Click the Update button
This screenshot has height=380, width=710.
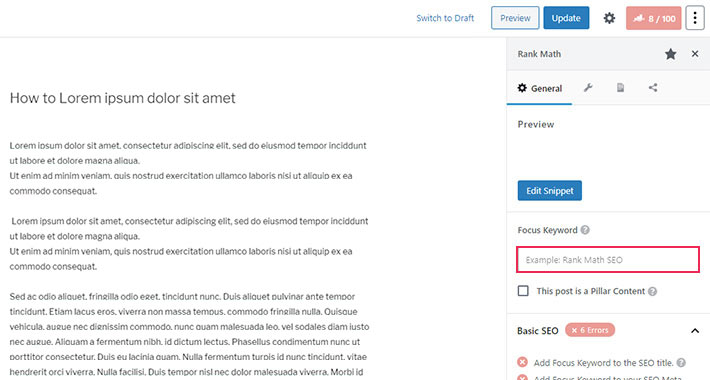coord(566,18)
